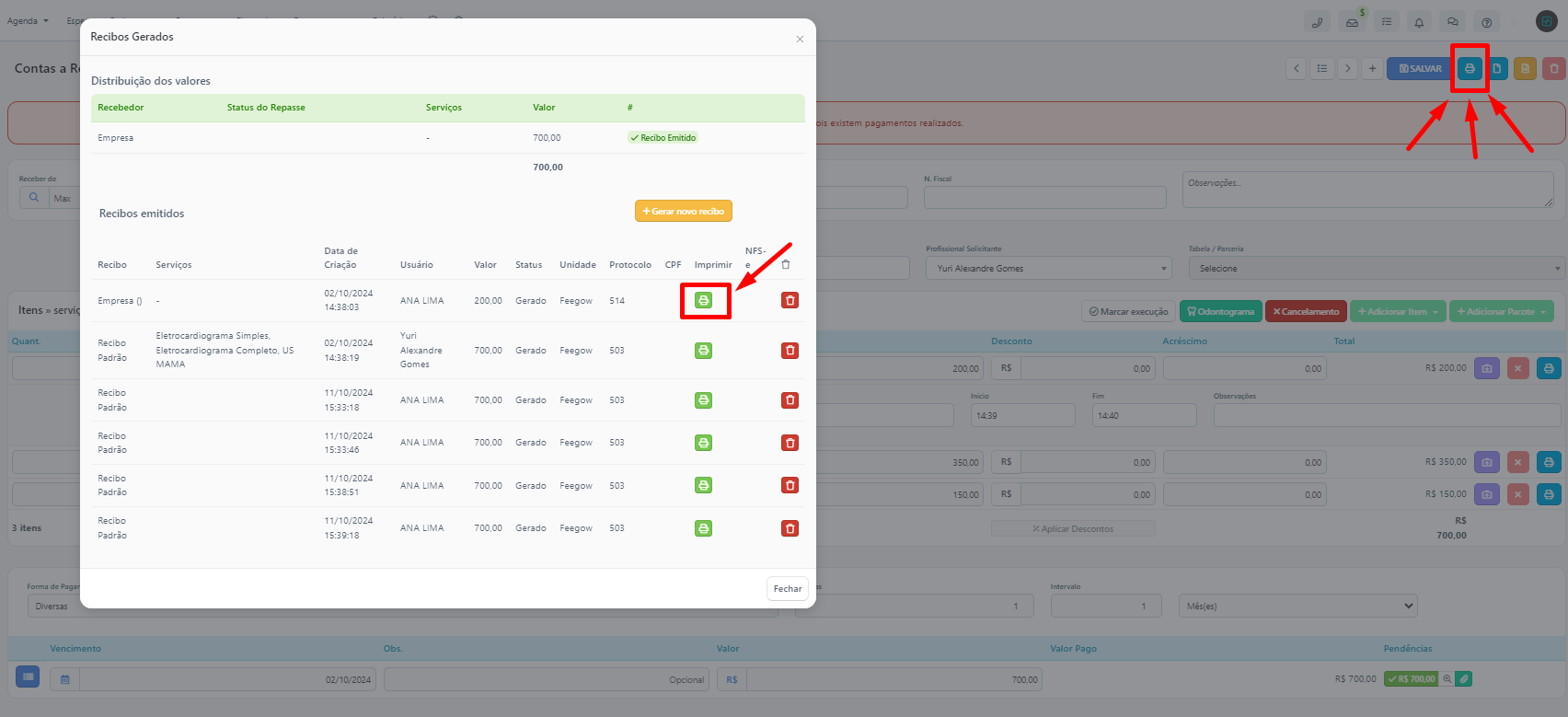Click the Vencimento date field 02/10/2024
Screen dimensions: 1568x717
point(227,679)
